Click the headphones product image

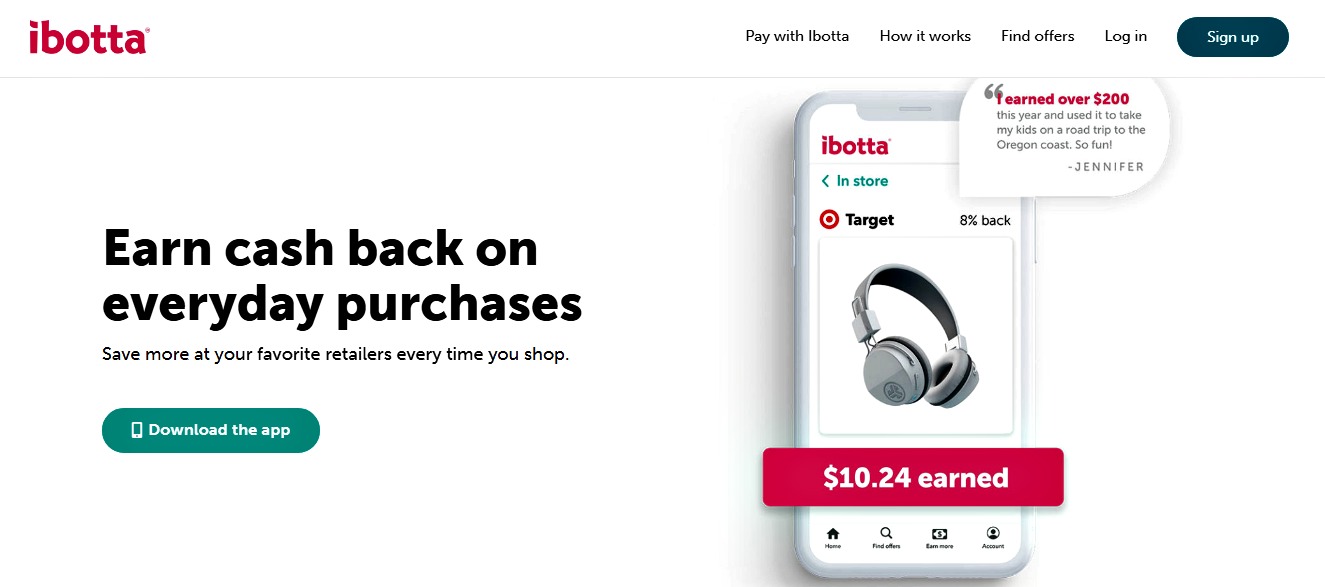point(915,335)
